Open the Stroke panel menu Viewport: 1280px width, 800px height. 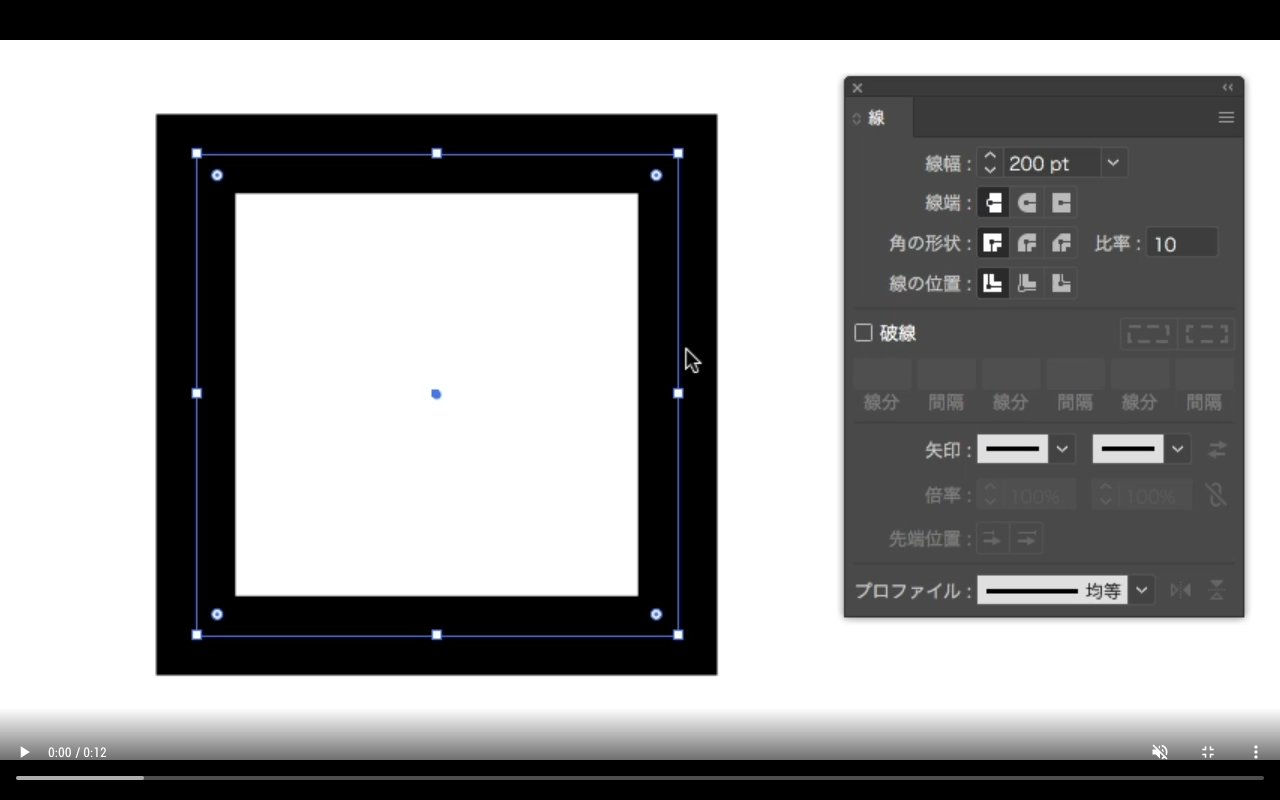[x=1226, y=117]
